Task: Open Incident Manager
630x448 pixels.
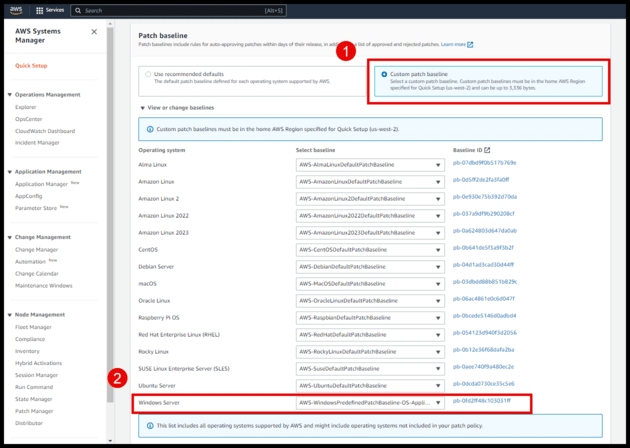Action: point(37,143)
